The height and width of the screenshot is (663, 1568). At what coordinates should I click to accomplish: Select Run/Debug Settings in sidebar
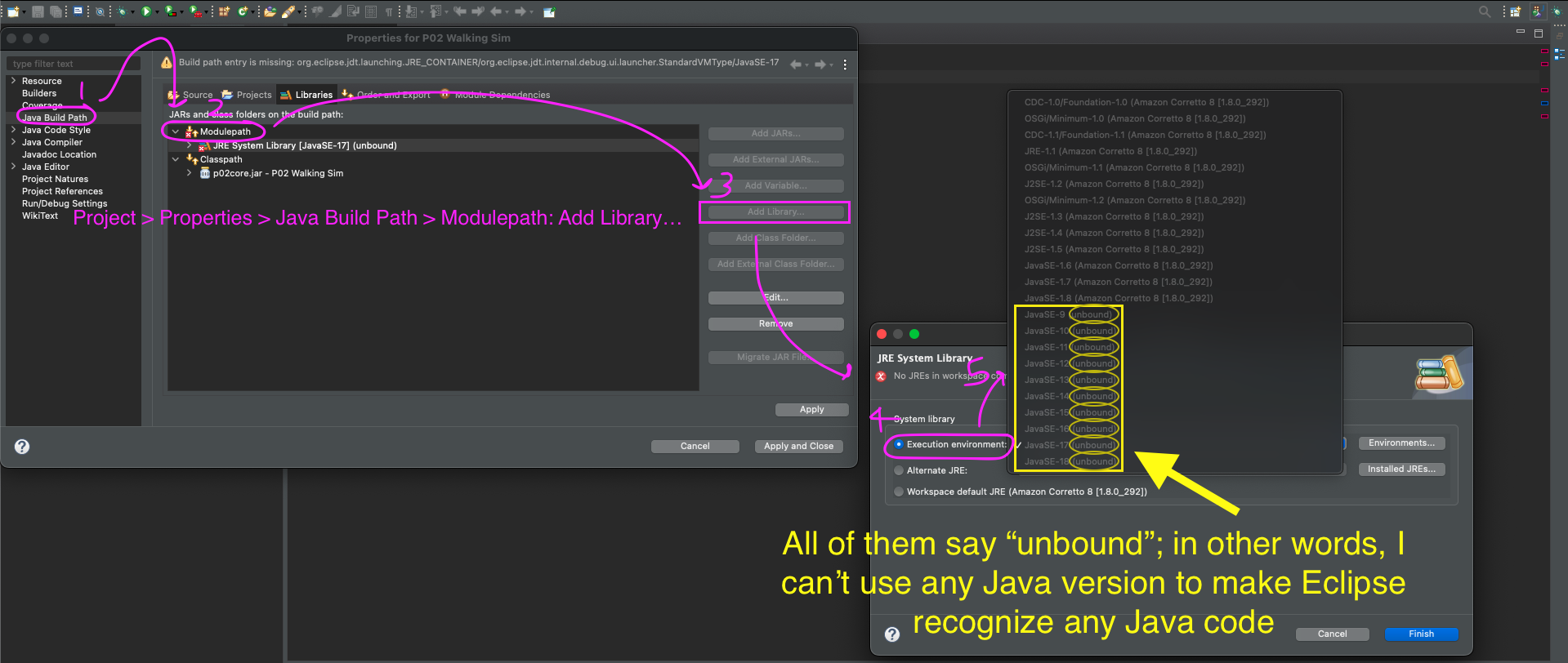tap(65, 203)
